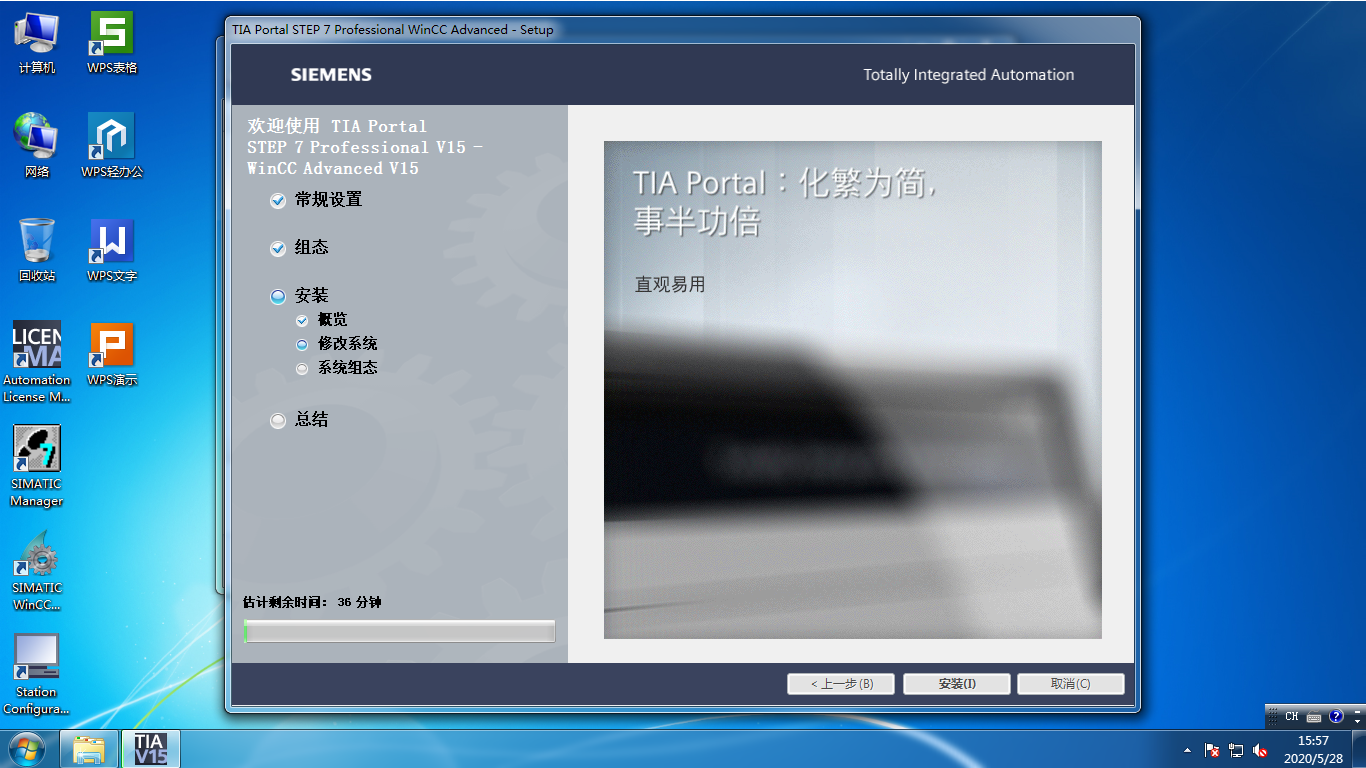The image size is (1366, 768).
Task: Click the TIA Portal promotional image
Action: (853, 390)
